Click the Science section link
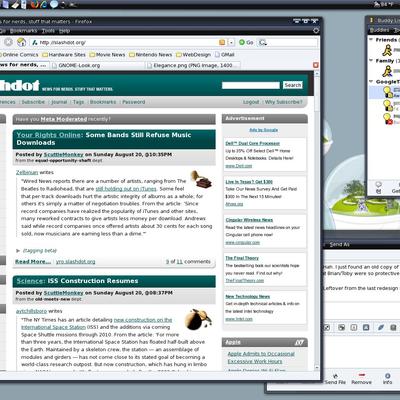This screenshot has height=400, width=400. (x=30, y=281)
